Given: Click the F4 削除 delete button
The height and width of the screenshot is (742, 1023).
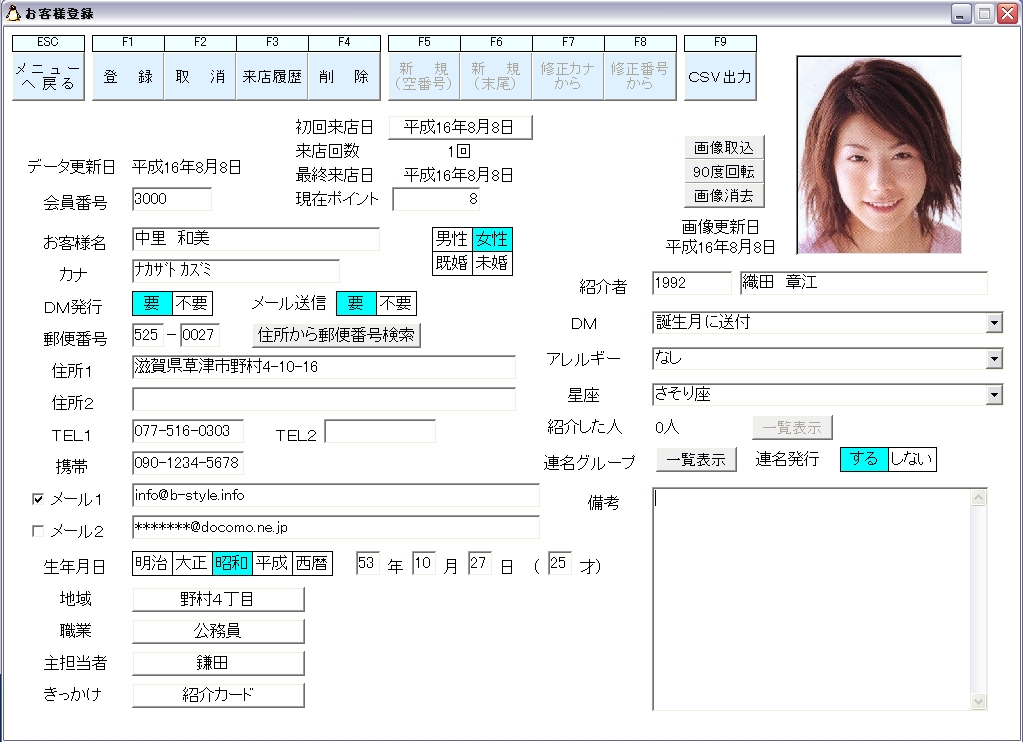Looking at the screenshot, I should tap(344, 76).
